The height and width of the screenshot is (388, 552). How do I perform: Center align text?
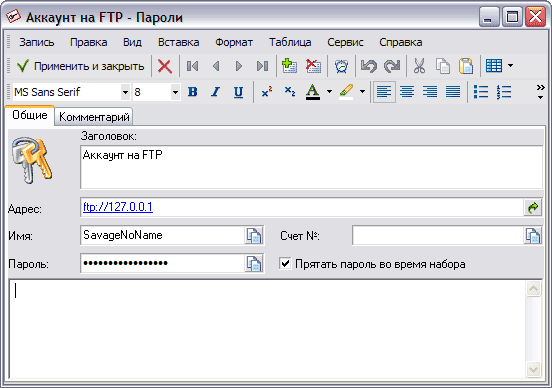(407, 92)
